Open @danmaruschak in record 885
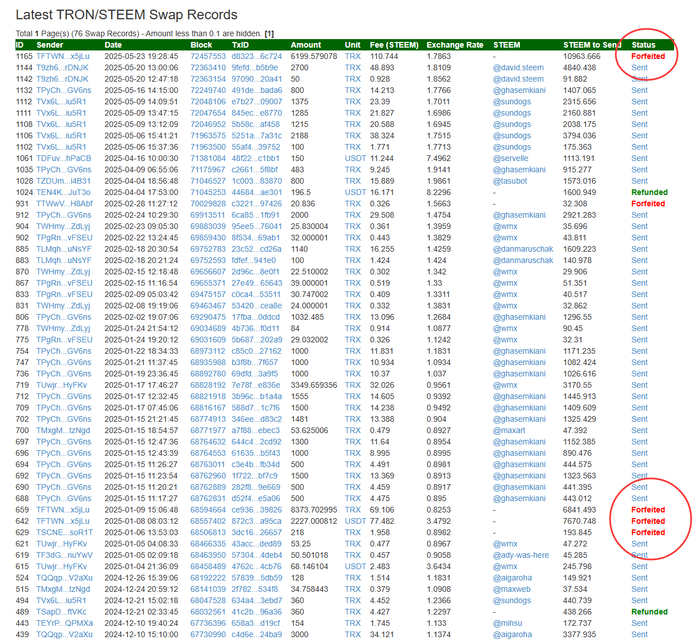 [x=523, y=249]
